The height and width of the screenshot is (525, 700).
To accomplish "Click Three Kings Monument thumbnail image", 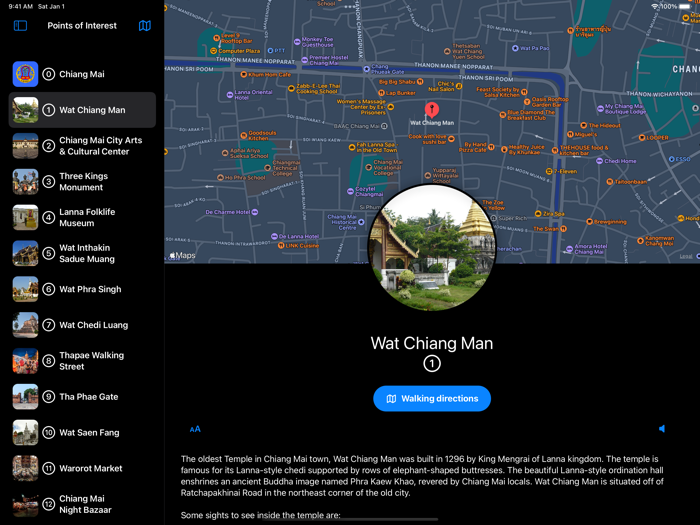I will point(25,182).
